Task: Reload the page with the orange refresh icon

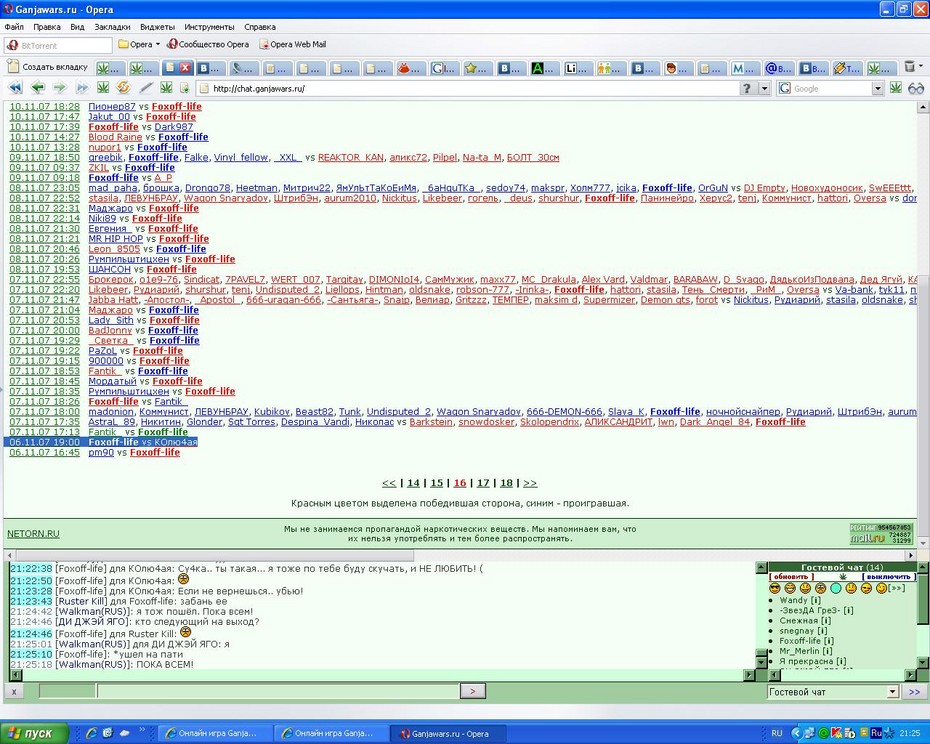Action: point(123,88)
